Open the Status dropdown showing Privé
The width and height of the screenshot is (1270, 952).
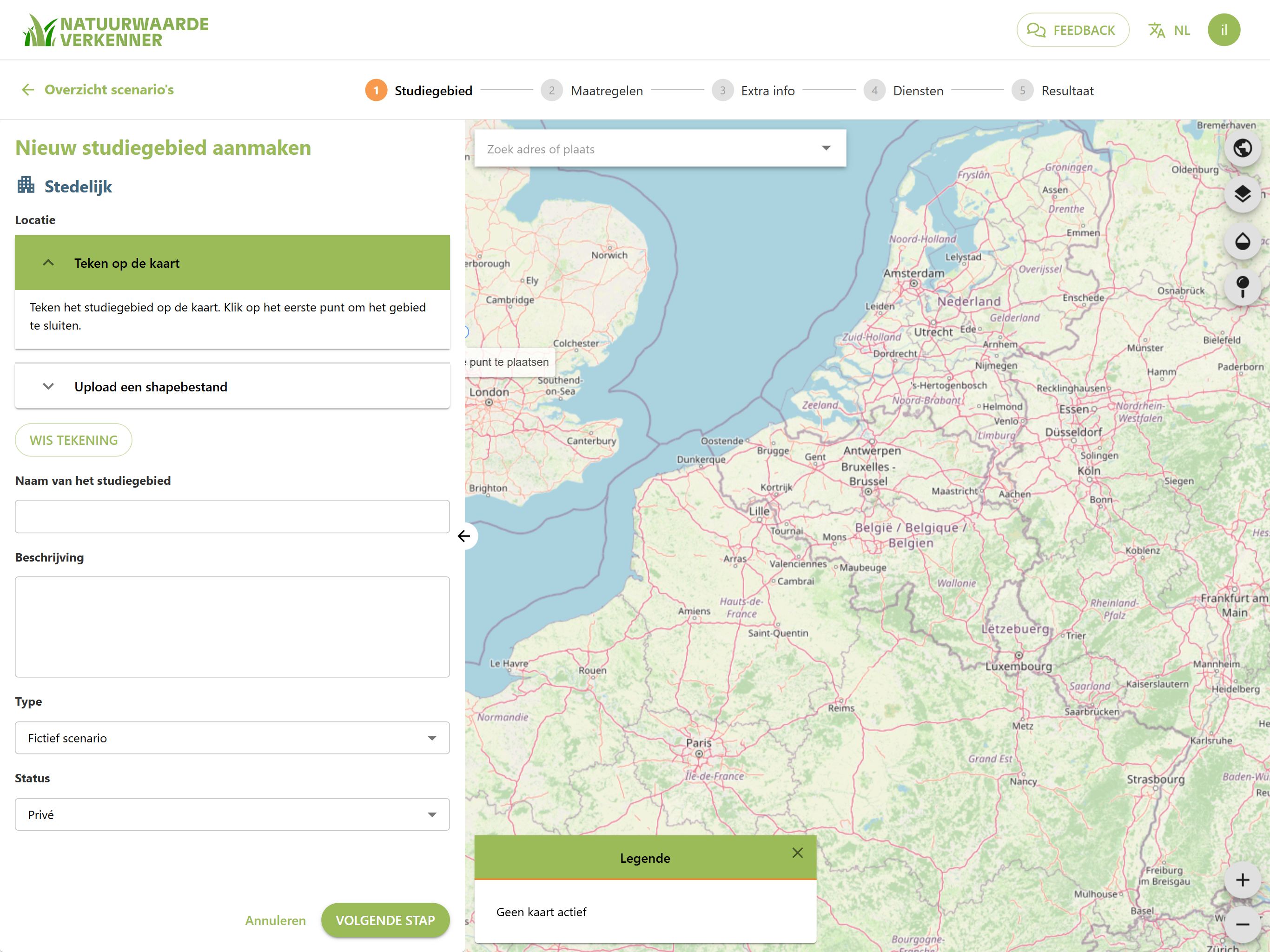coord(232,814)
